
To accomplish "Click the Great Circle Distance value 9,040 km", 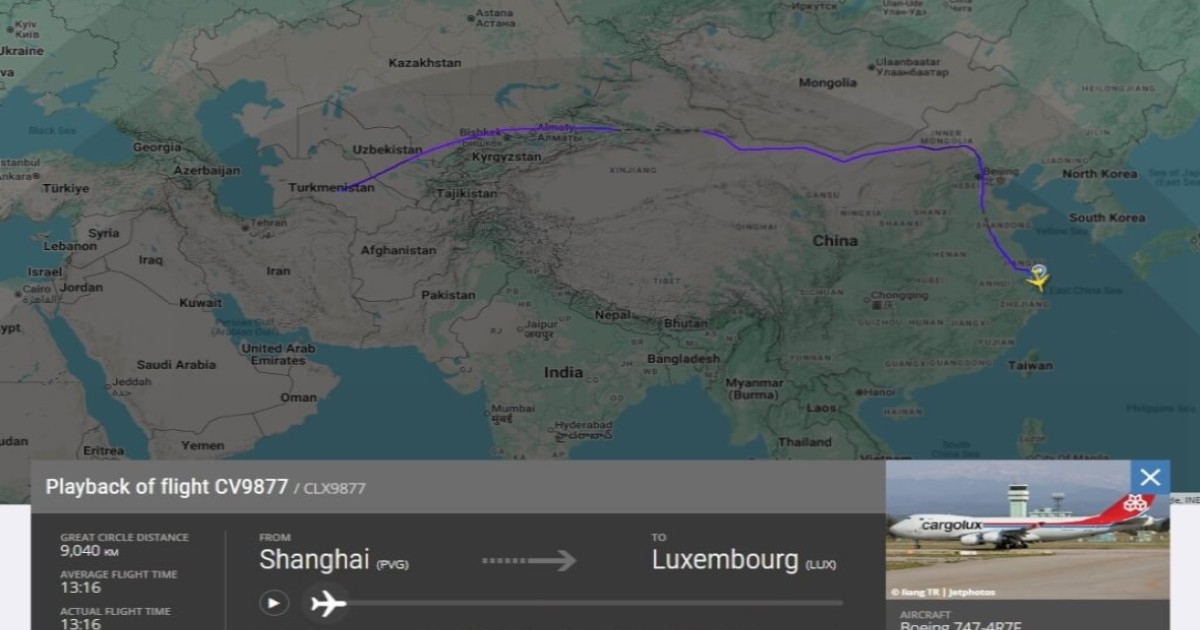I will [88, 550].
